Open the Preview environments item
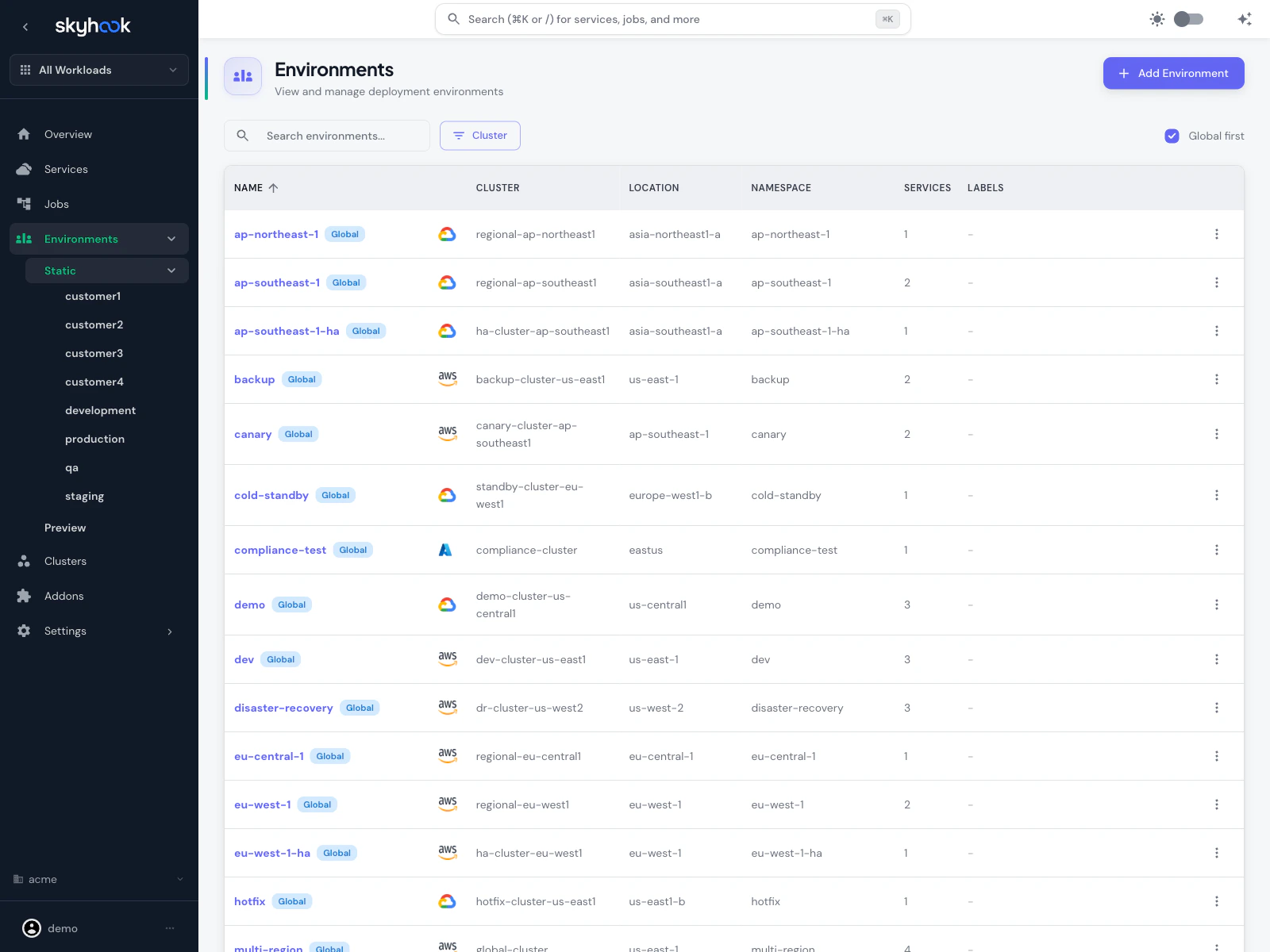 (x=65, y=528)
